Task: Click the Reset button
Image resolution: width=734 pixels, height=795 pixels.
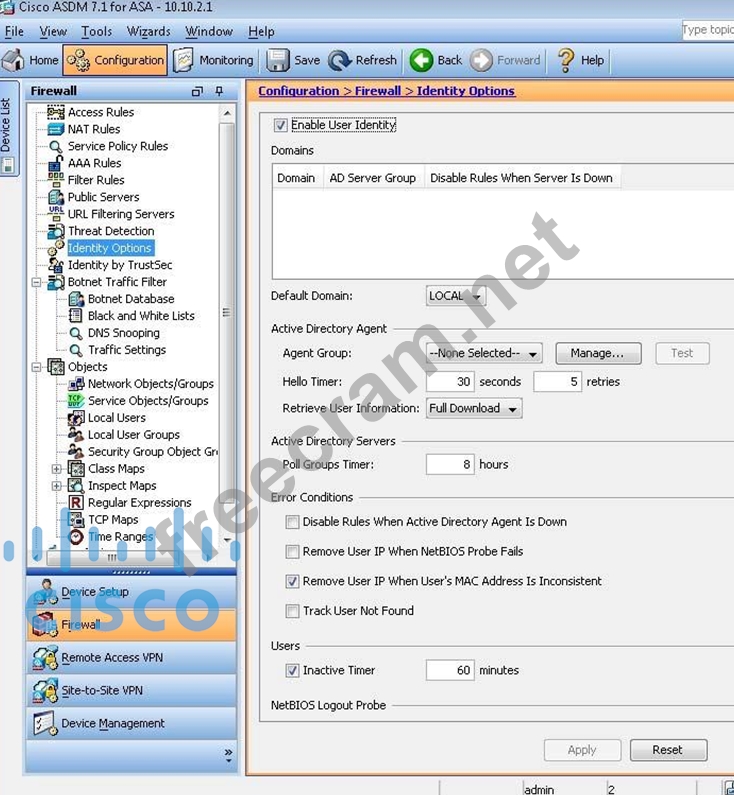Action: [x=667, y=750]
